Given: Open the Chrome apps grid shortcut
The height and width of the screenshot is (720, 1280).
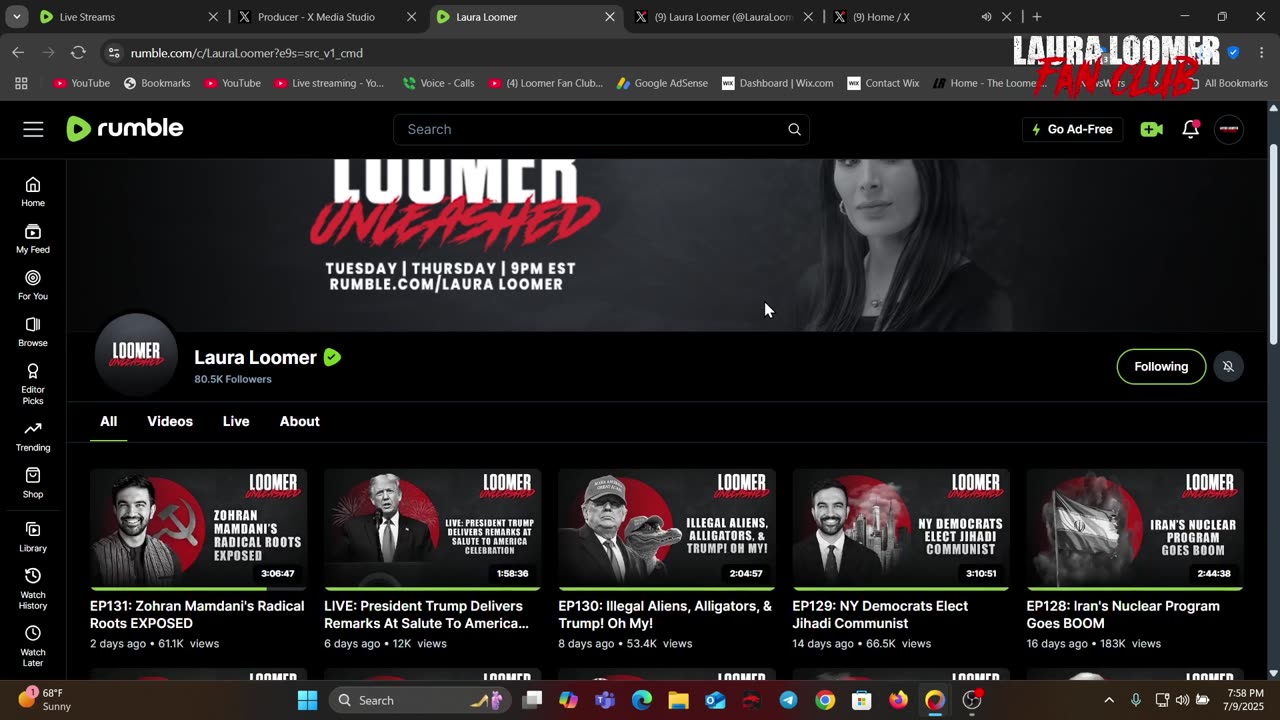Looking at the screenshot, I should click(21, 83).
